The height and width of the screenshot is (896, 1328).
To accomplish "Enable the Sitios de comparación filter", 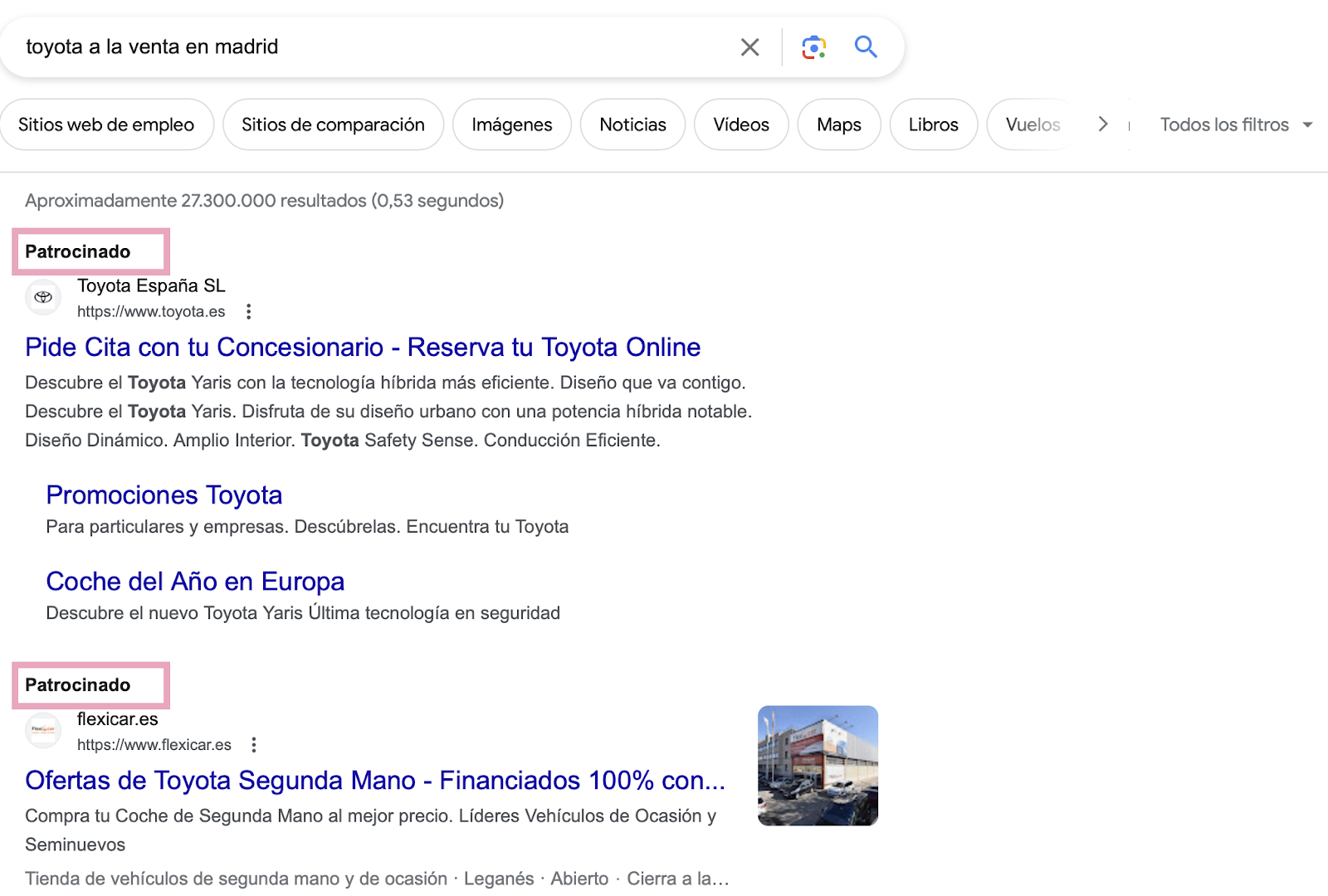I will click(332, 124).
